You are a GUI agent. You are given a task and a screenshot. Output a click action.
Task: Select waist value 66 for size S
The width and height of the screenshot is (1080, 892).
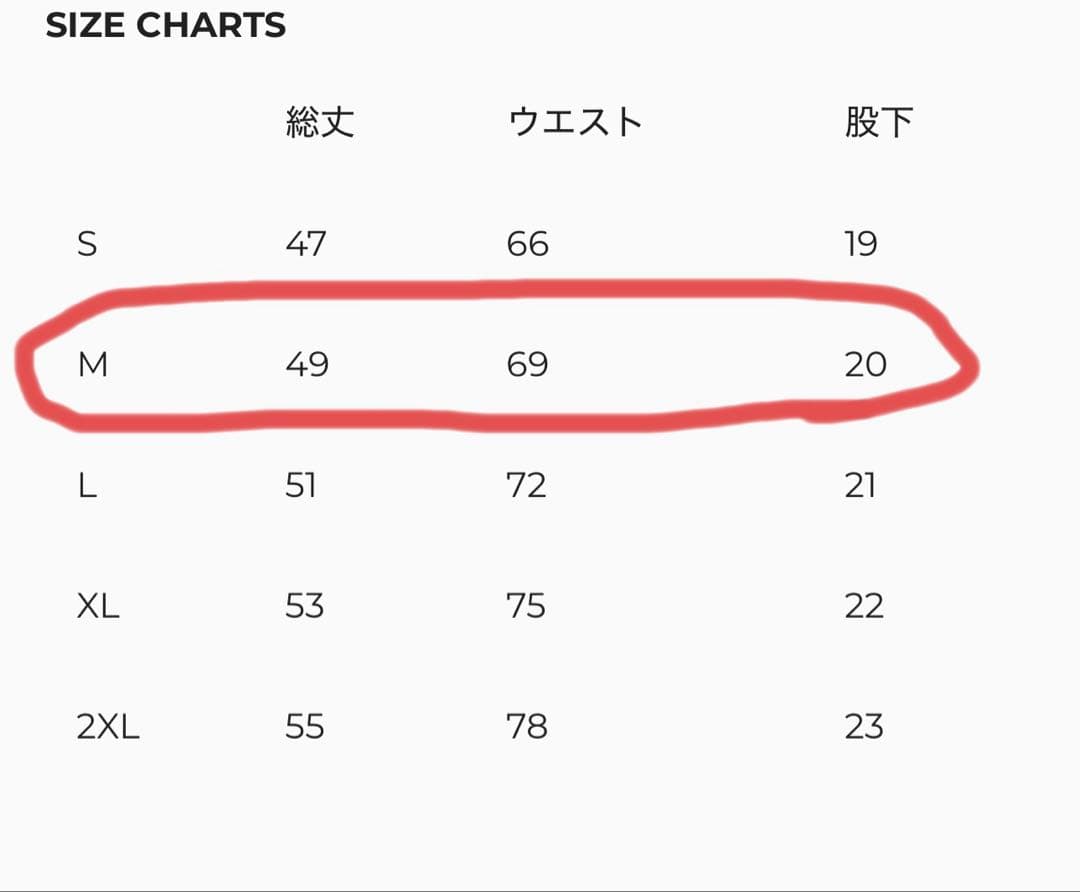pyautogui.click(x=527, y=244)
